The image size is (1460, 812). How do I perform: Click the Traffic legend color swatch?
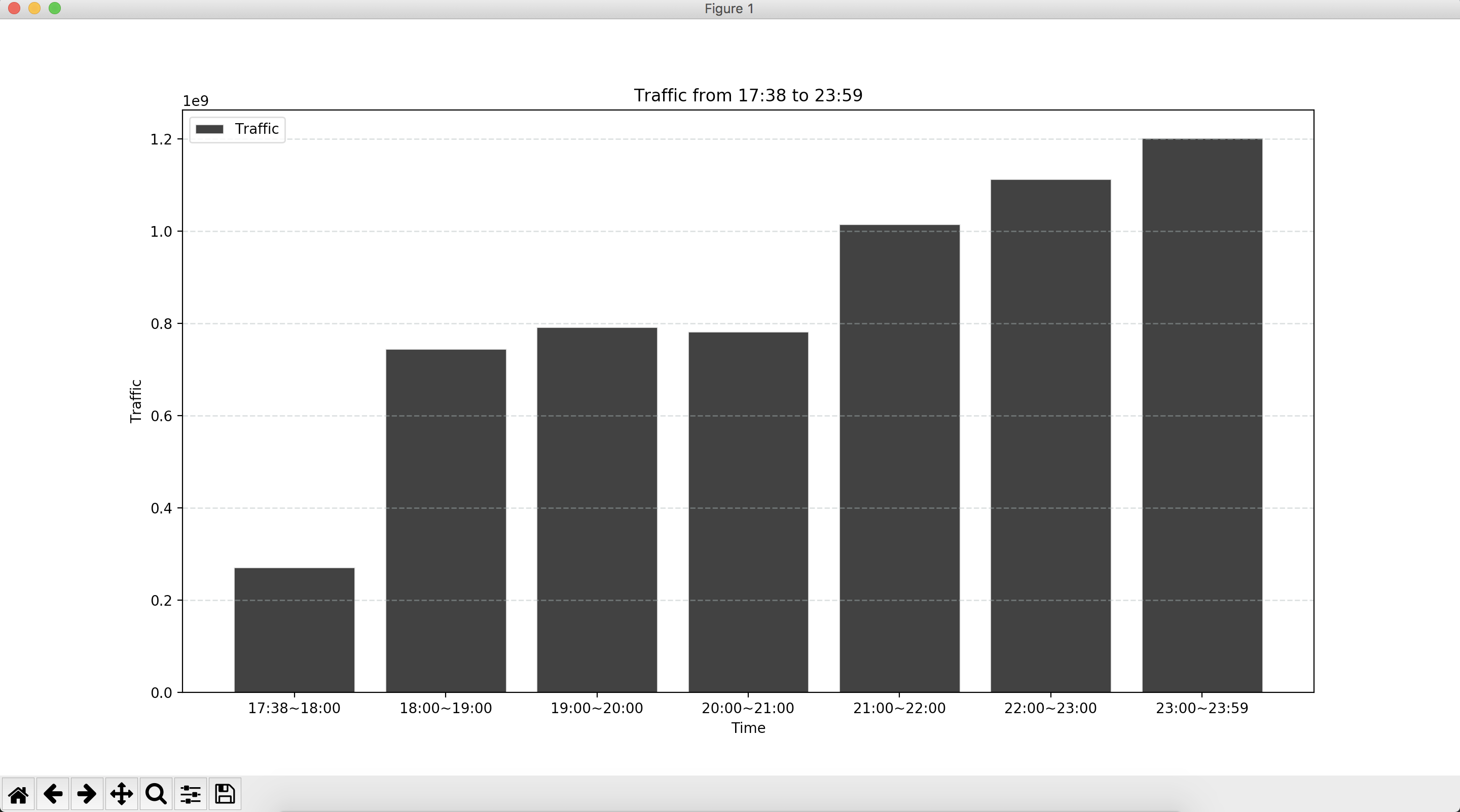[x=210, y=129]
